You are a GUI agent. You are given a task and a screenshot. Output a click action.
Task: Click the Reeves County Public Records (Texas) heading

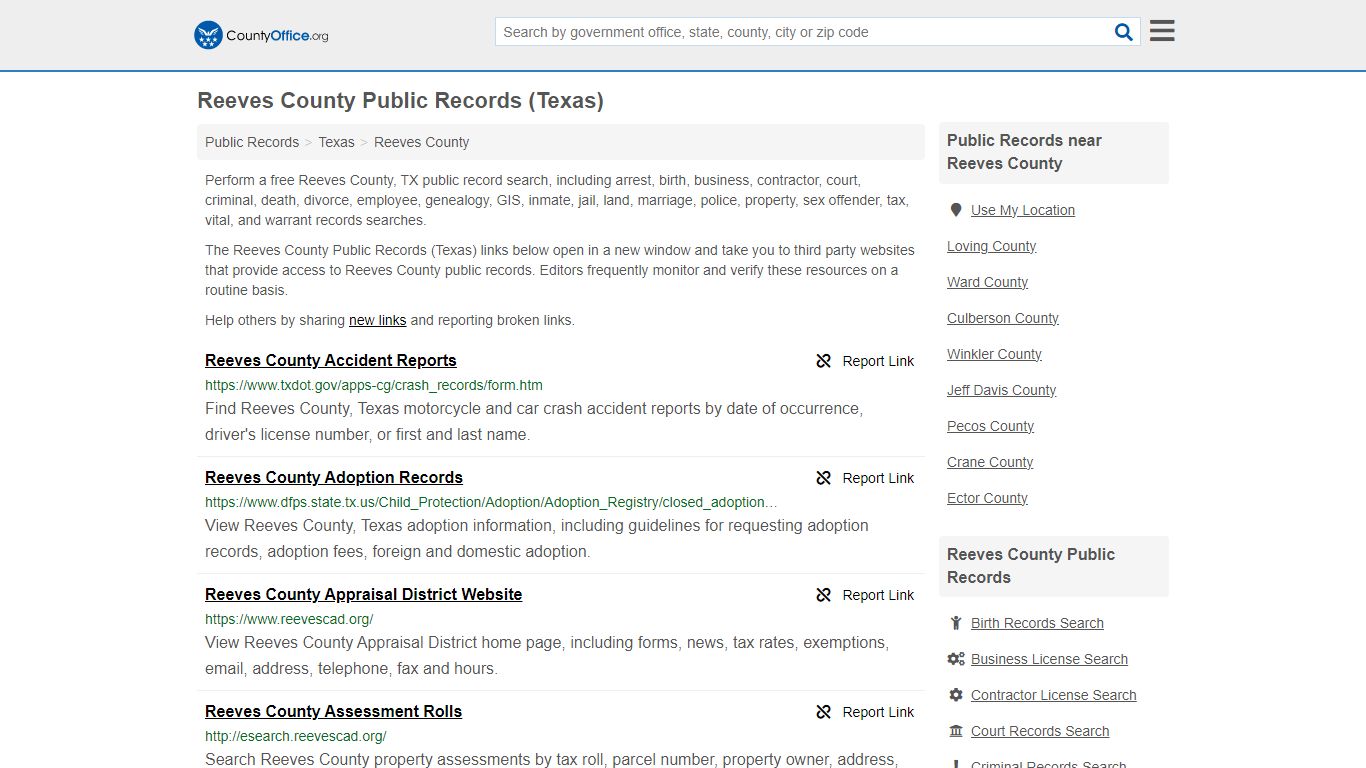(400, 101)
